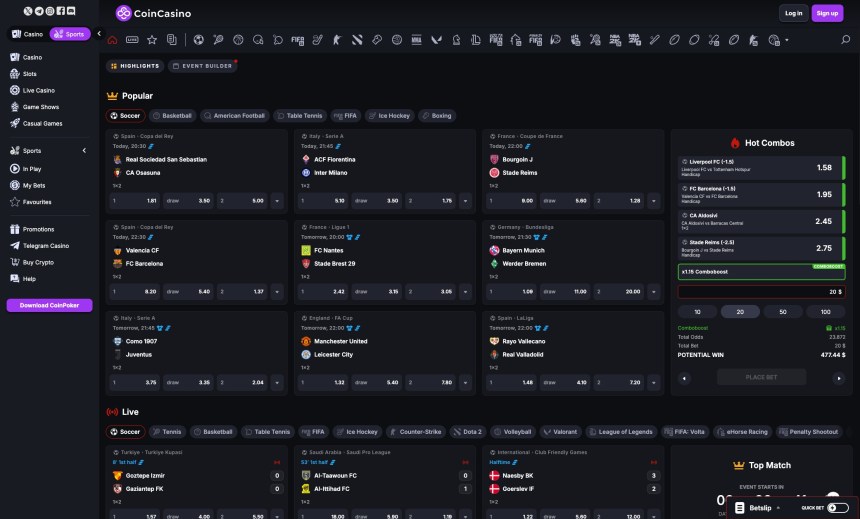Open the X social media icon
The width and height of the screenshot is (860, 519).
click(x=28, y=11)
